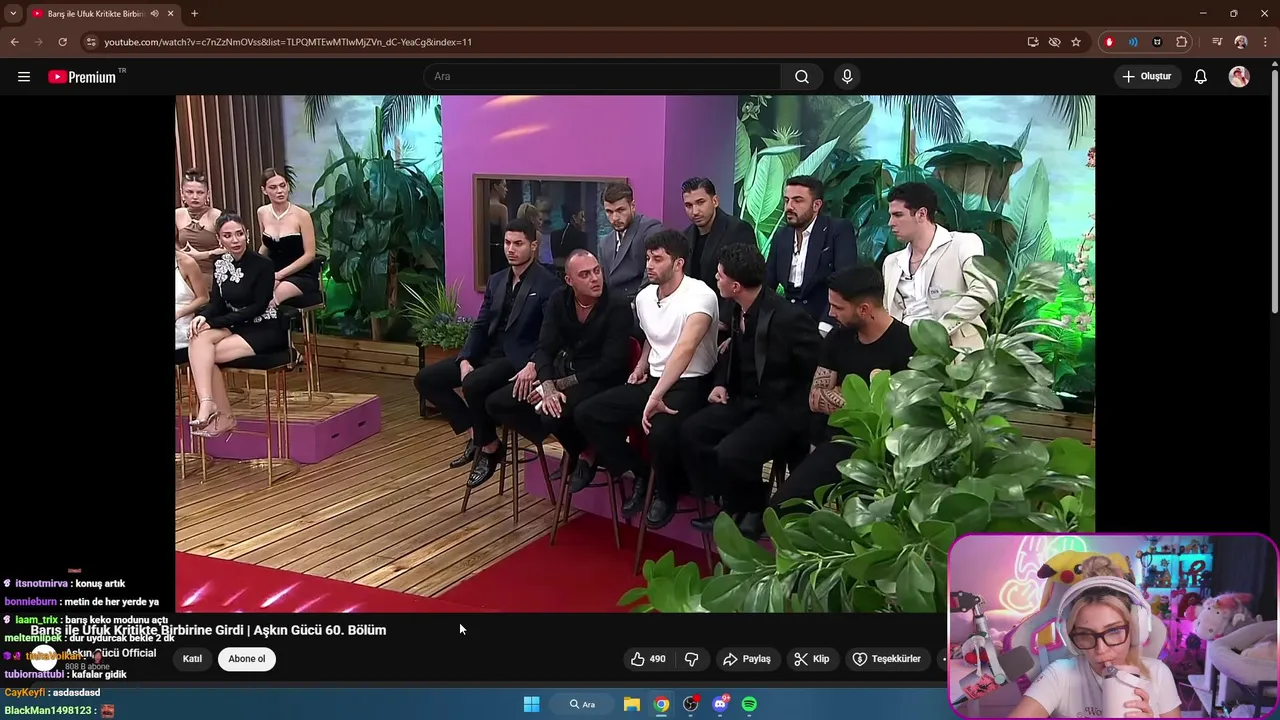Click the streamer webcam overlay
Image resolution: width=1280 pixels, height=720 pixels.
pyautogui.click(x=1112, y=626)
